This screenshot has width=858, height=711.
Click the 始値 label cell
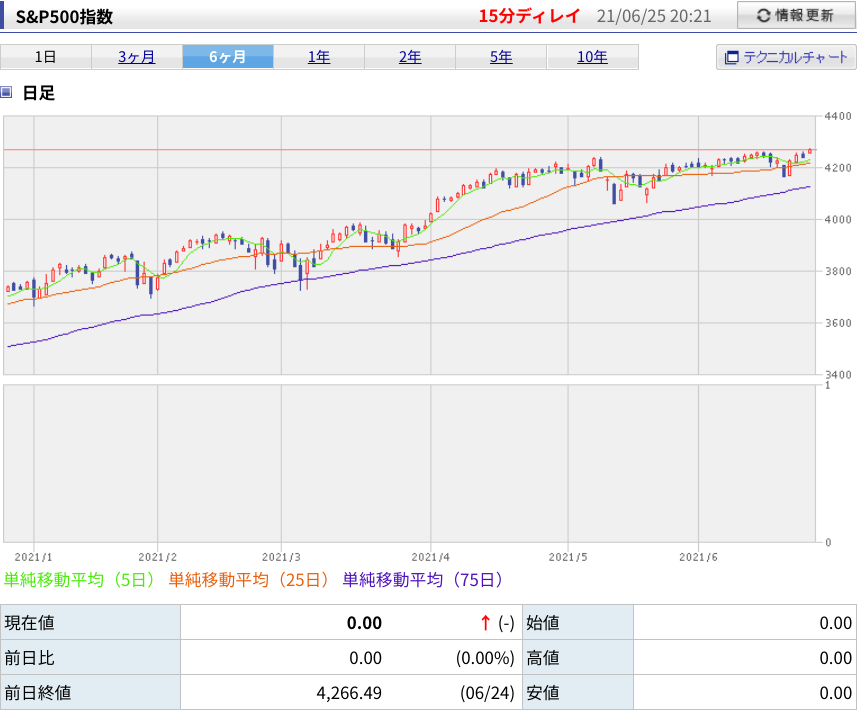pyautogui.click(x=578, y=623)
